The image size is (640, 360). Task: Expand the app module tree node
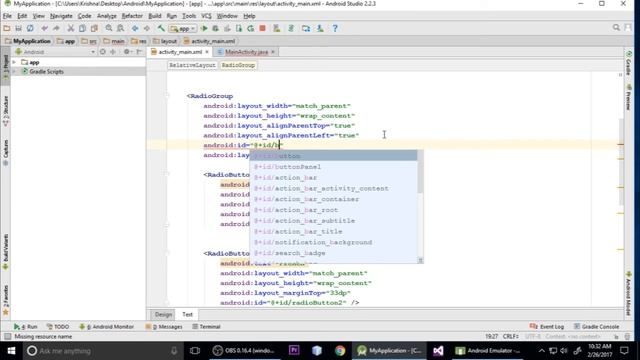[15, 62]
